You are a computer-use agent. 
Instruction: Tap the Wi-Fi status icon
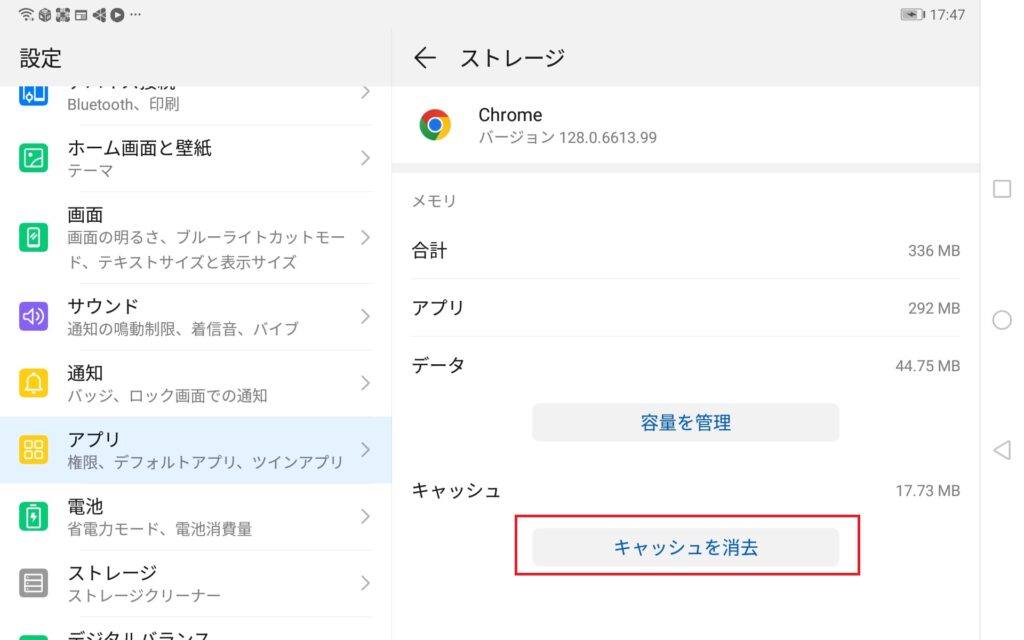[x=26, y=14]
